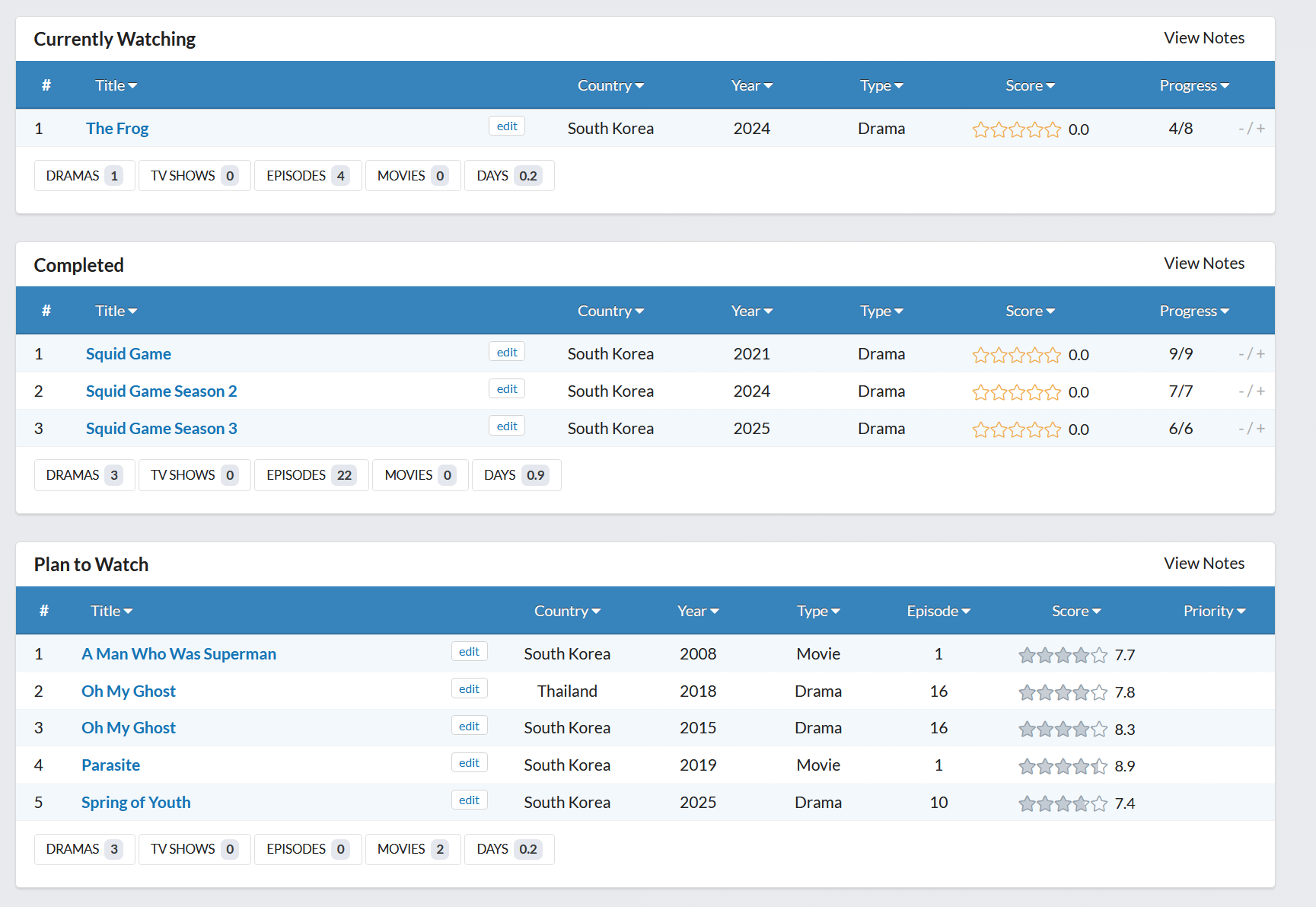Edit A Man Who Was Superman entry
Image resolution: width=1316 pixels, height=907 pixels.
point(470,652)
